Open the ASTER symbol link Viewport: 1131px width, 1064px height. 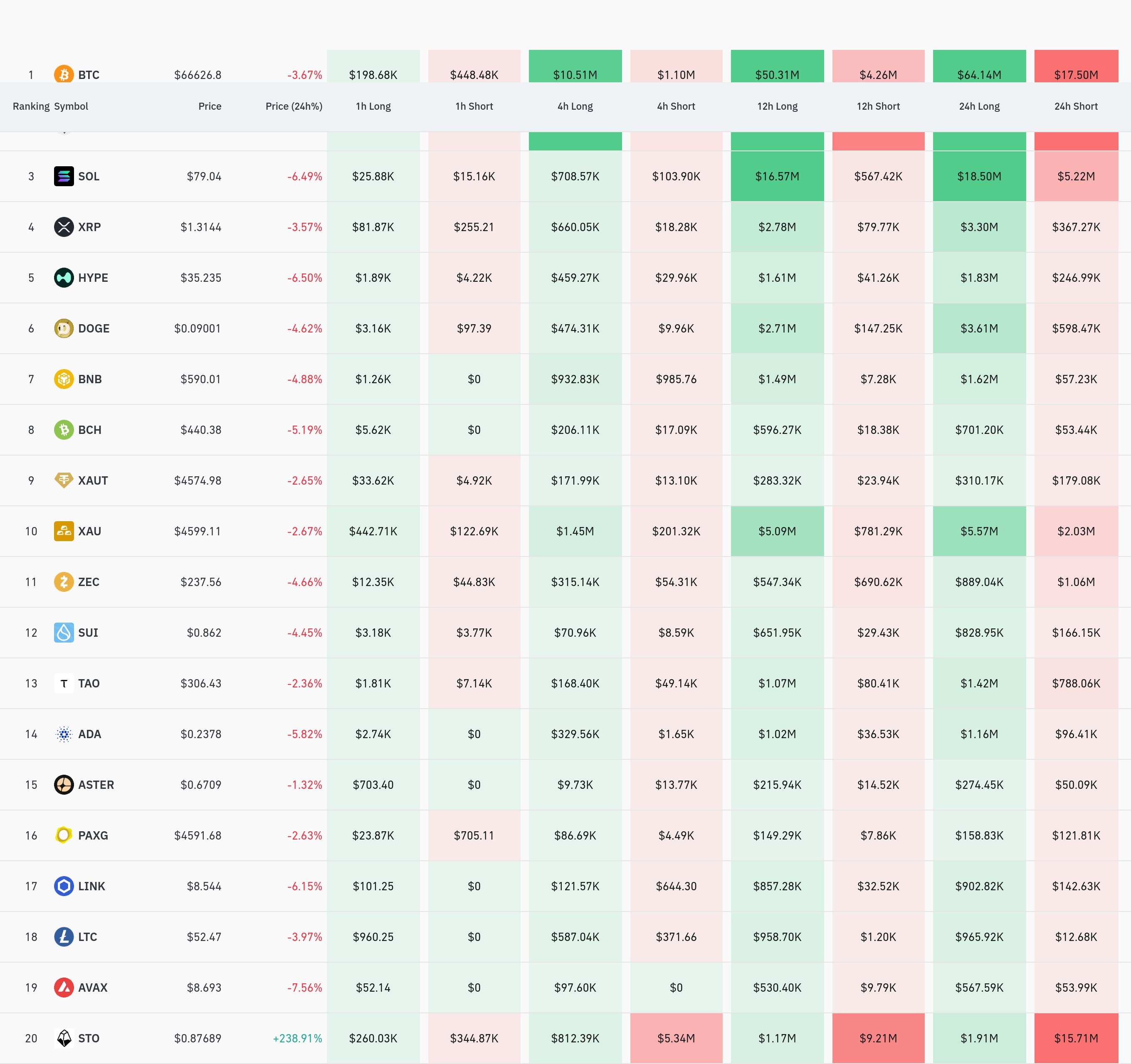[96, 785]
